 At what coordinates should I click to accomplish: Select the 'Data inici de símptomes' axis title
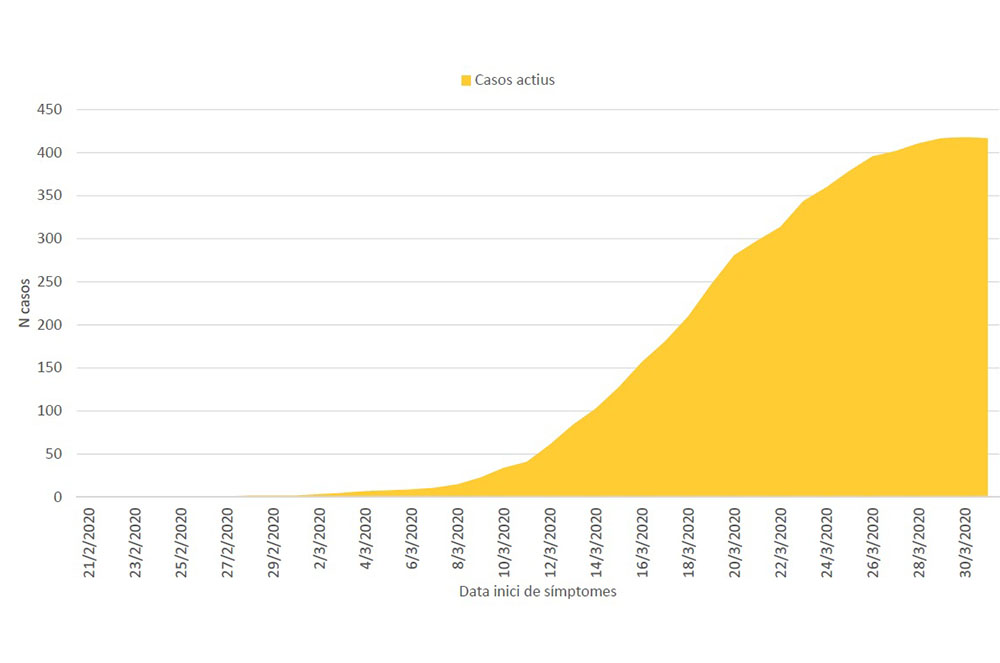coord(537,592)
